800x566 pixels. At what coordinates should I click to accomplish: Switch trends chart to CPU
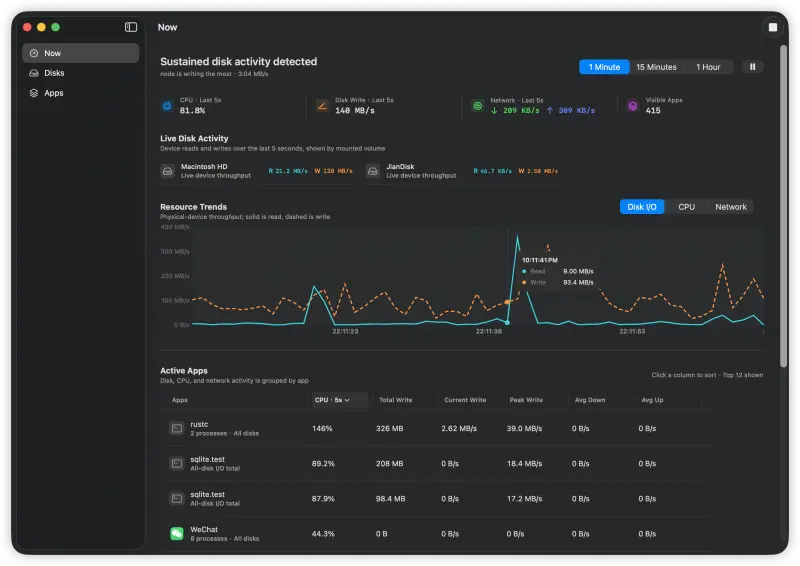[686, 207]
